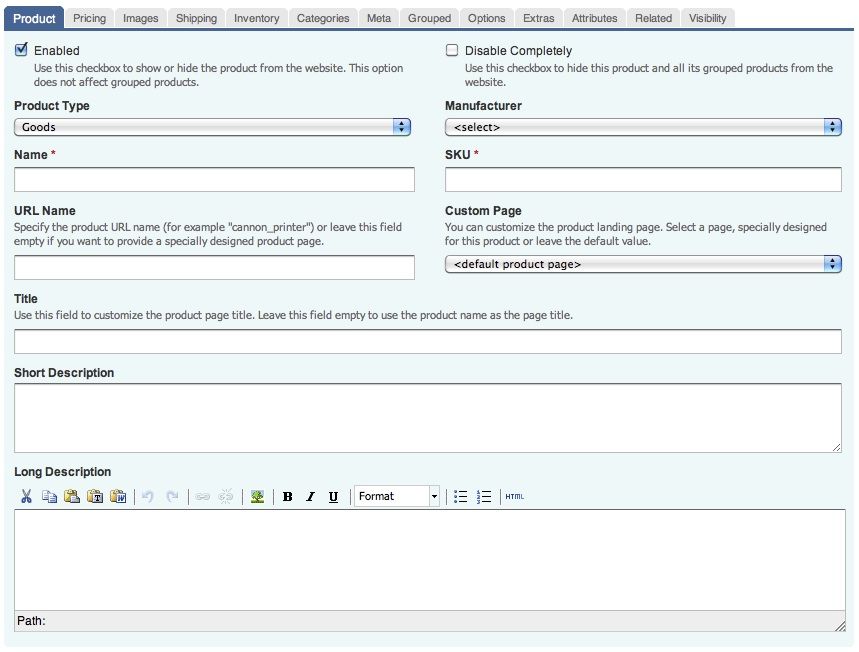
Task: Open the Custom Page dropdown
Action: 832,263
